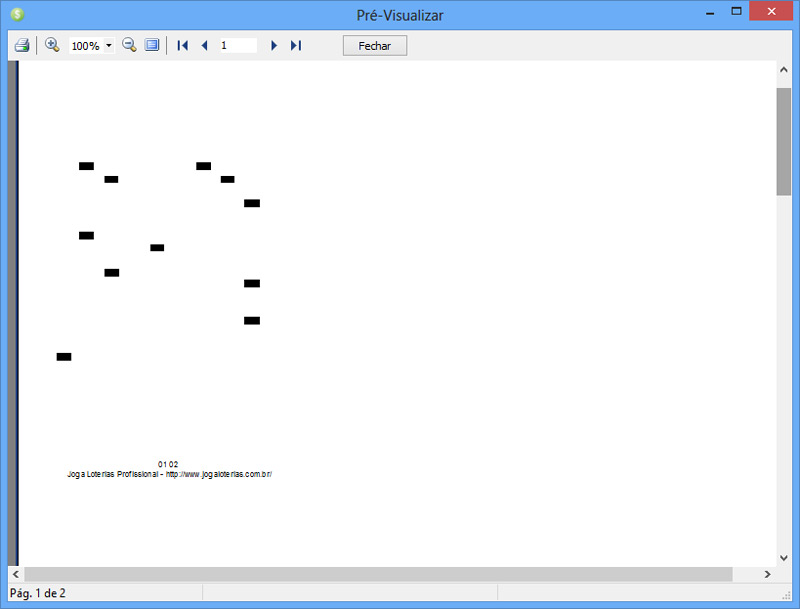Jump to last page
Image resolution: width=800 pixels, height=609 pixels.
296,45
